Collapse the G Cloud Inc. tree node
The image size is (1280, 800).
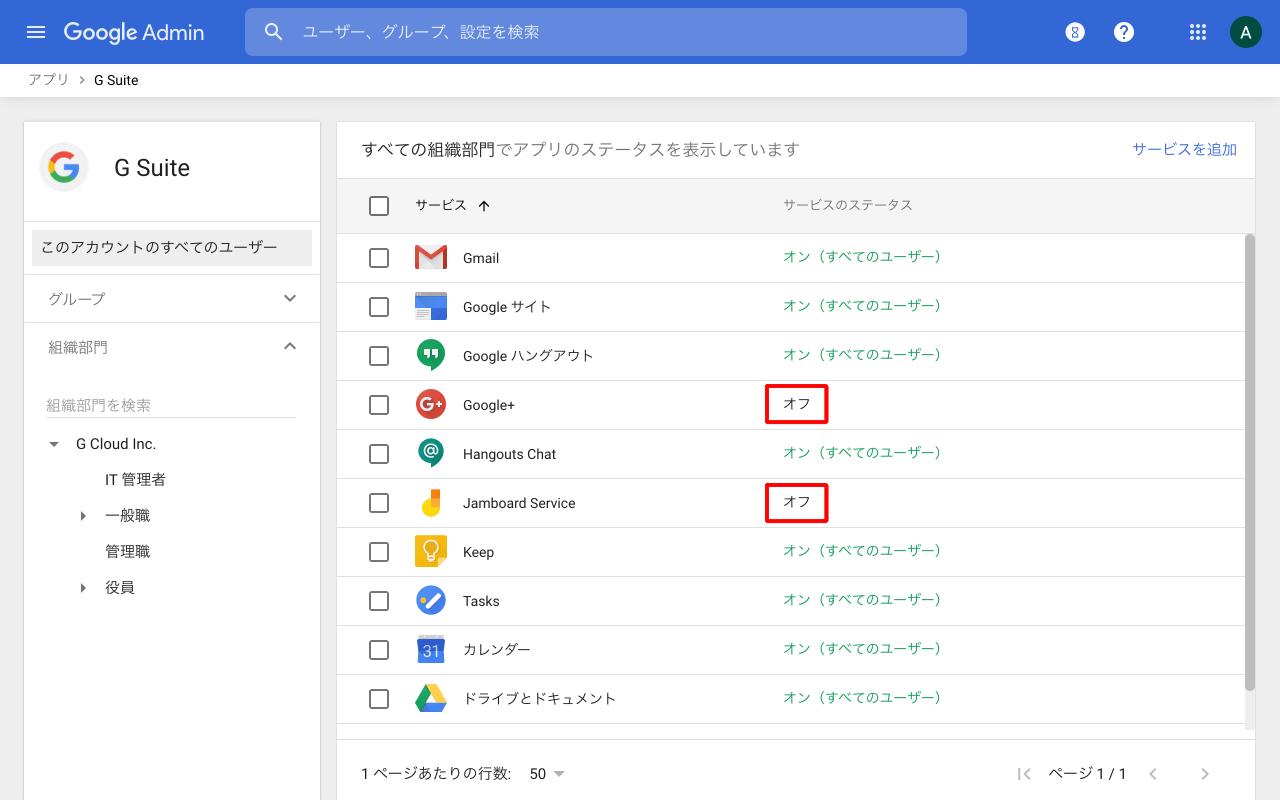click(54, 444)
